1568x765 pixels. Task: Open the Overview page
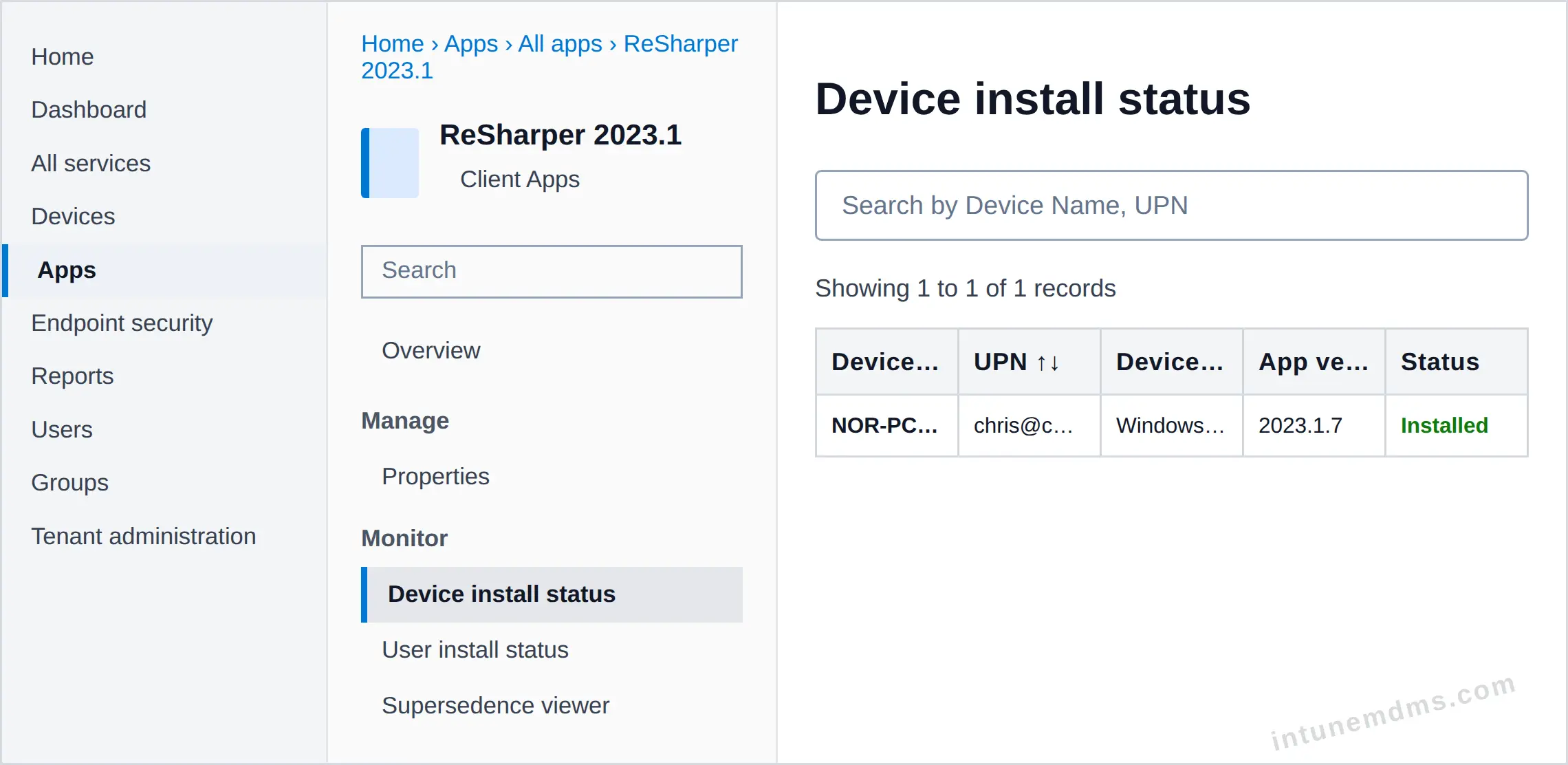[431, 350]
